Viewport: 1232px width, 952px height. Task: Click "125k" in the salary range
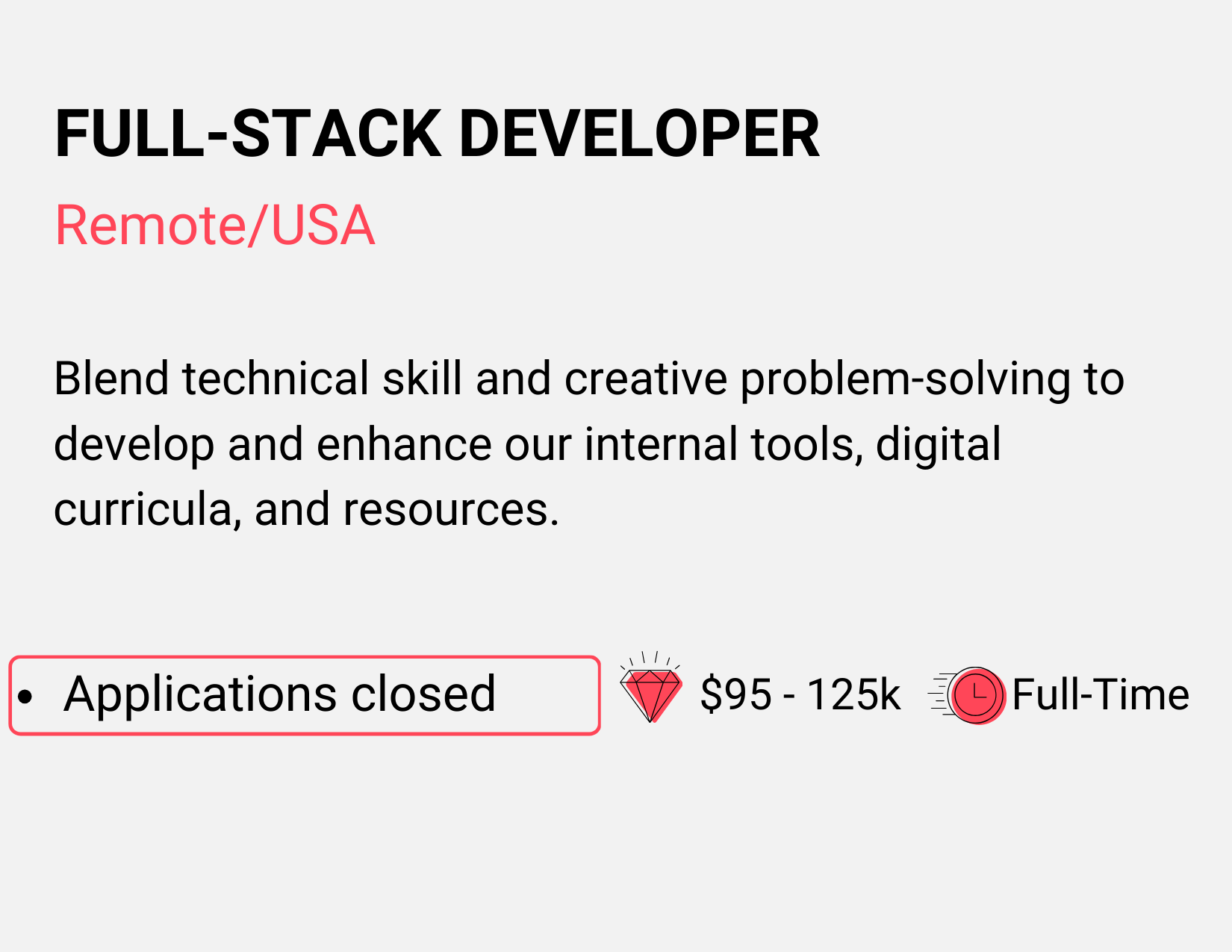point(854,694)
